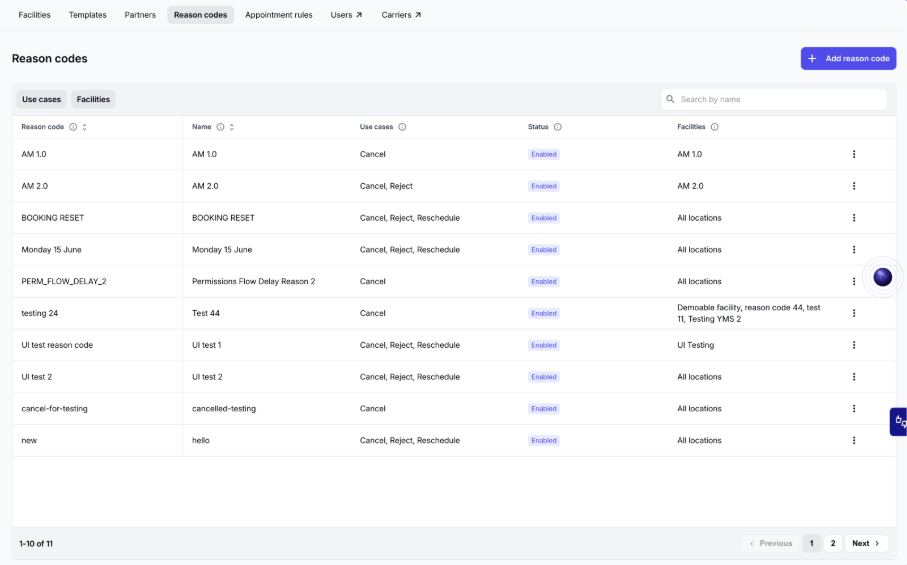Screen dimensions: 907x565
Task: Click the 'Cancel, Reject' use cases cell
Action: (x=386, y=186)
